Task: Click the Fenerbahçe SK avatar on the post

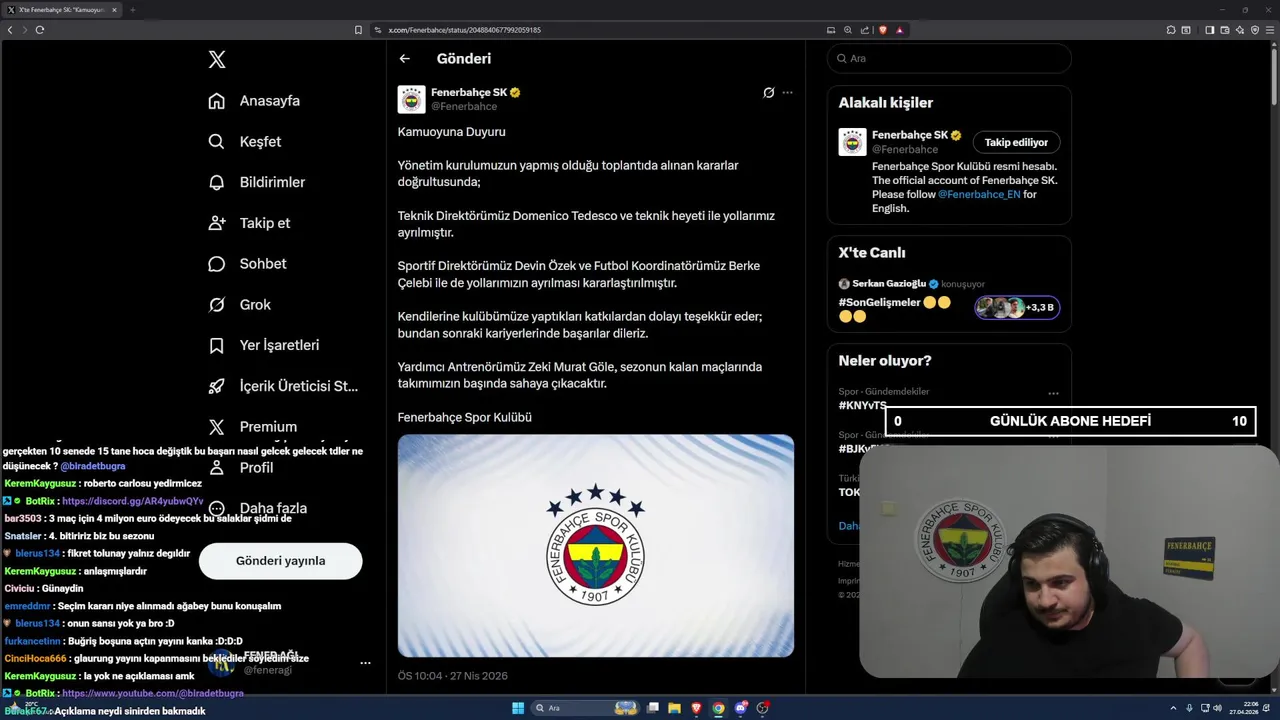Action: coord(411,99)
